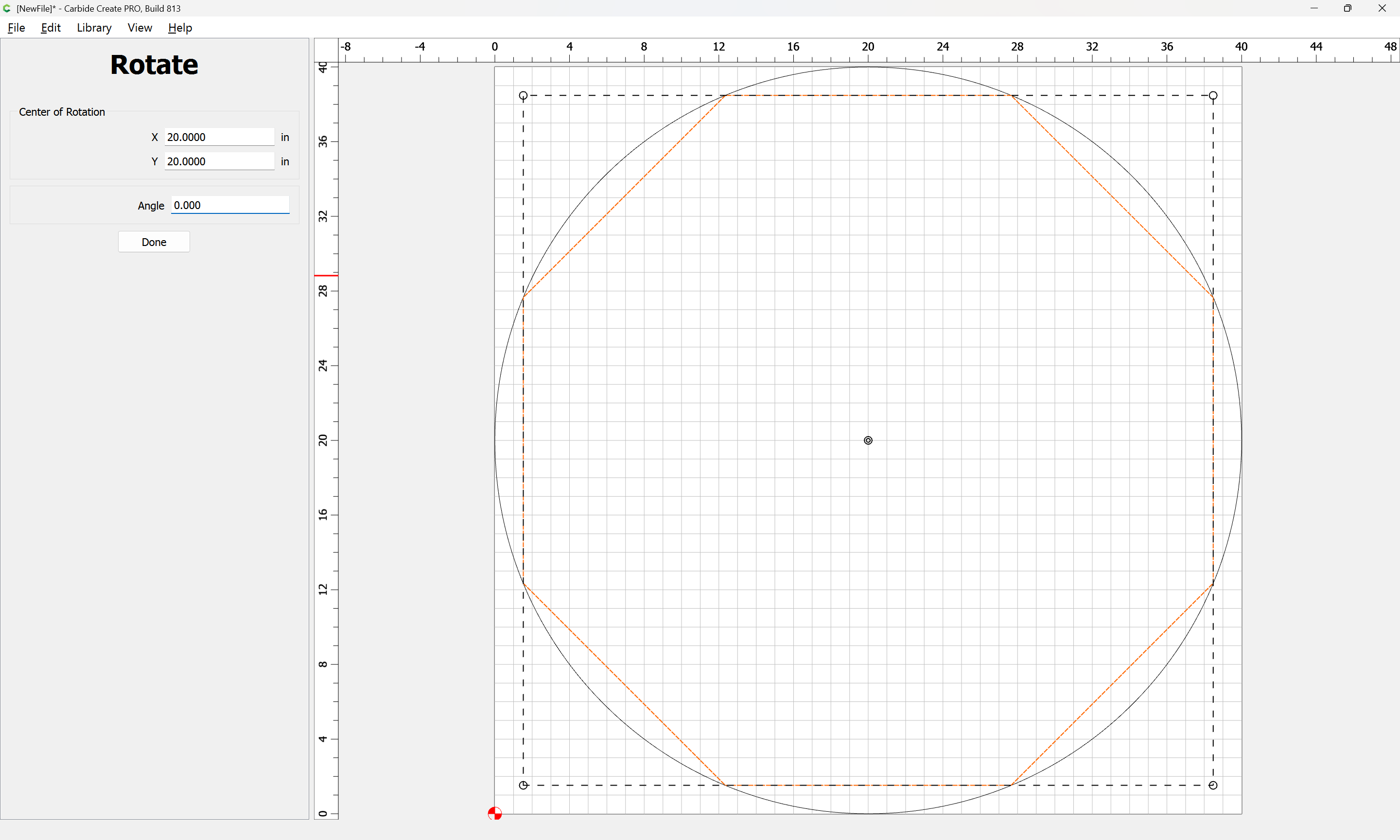Open the File menu
Image resolution: width=1400 pixels, height=840 pixels.
17,28
